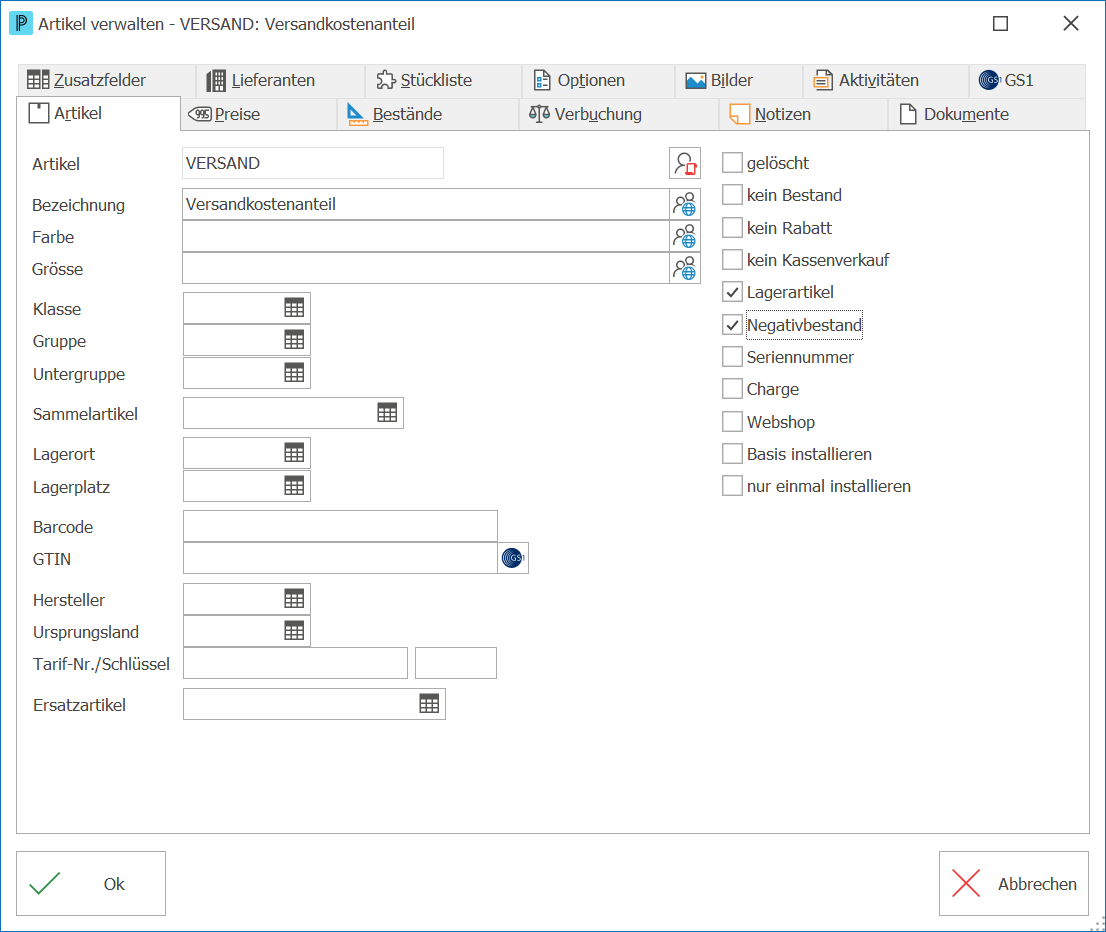
Task: Tick the gelöscht checkbox
Action: click(732, 163)
